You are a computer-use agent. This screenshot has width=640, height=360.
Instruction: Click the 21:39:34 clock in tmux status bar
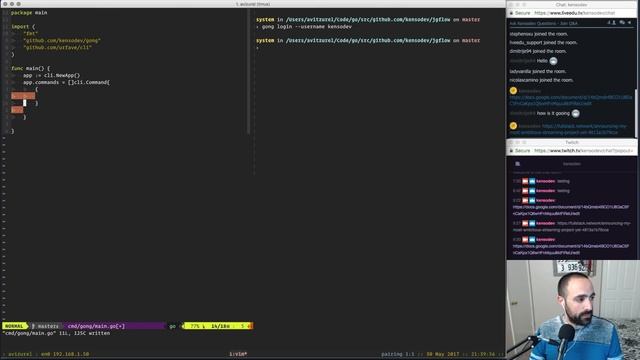click(x=482, y=354)
